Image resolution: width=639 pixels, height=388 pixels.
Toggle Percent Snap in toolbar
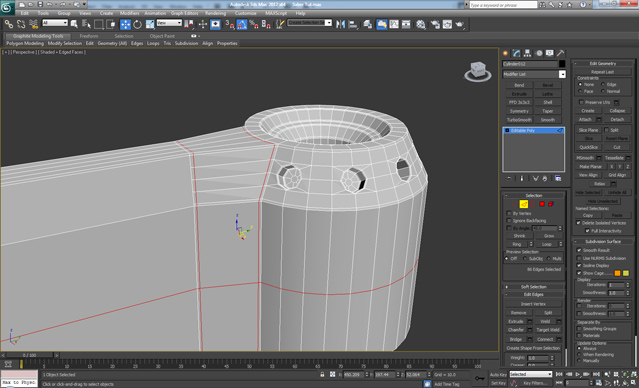click(254, 24)
